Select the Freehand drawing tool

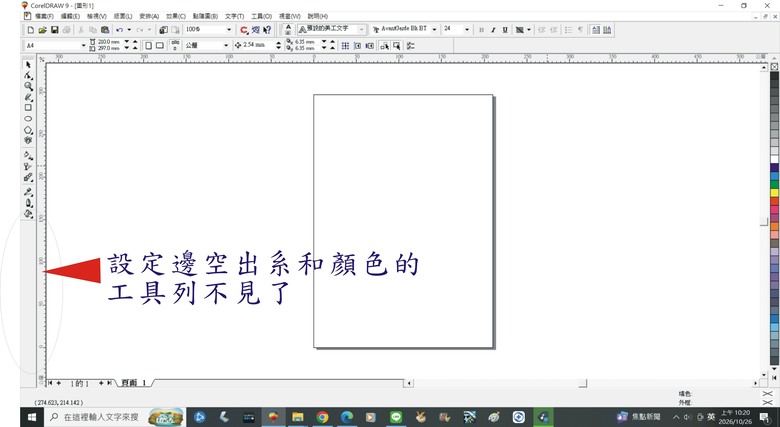28,97
